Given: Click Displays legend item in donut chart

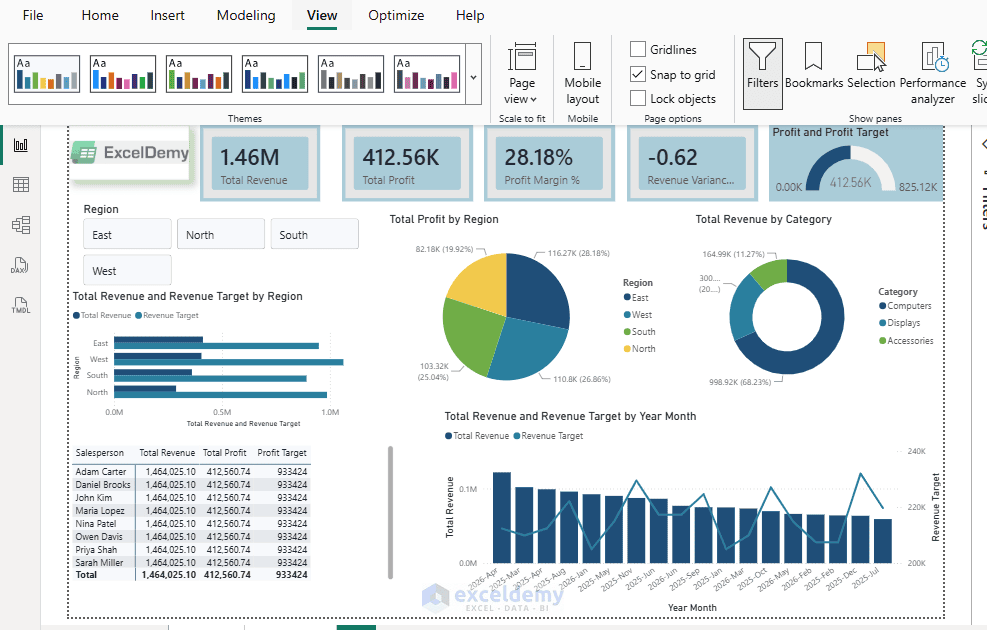Looking at the screenshot, I should pyautogui.click(x=900, y=323).
